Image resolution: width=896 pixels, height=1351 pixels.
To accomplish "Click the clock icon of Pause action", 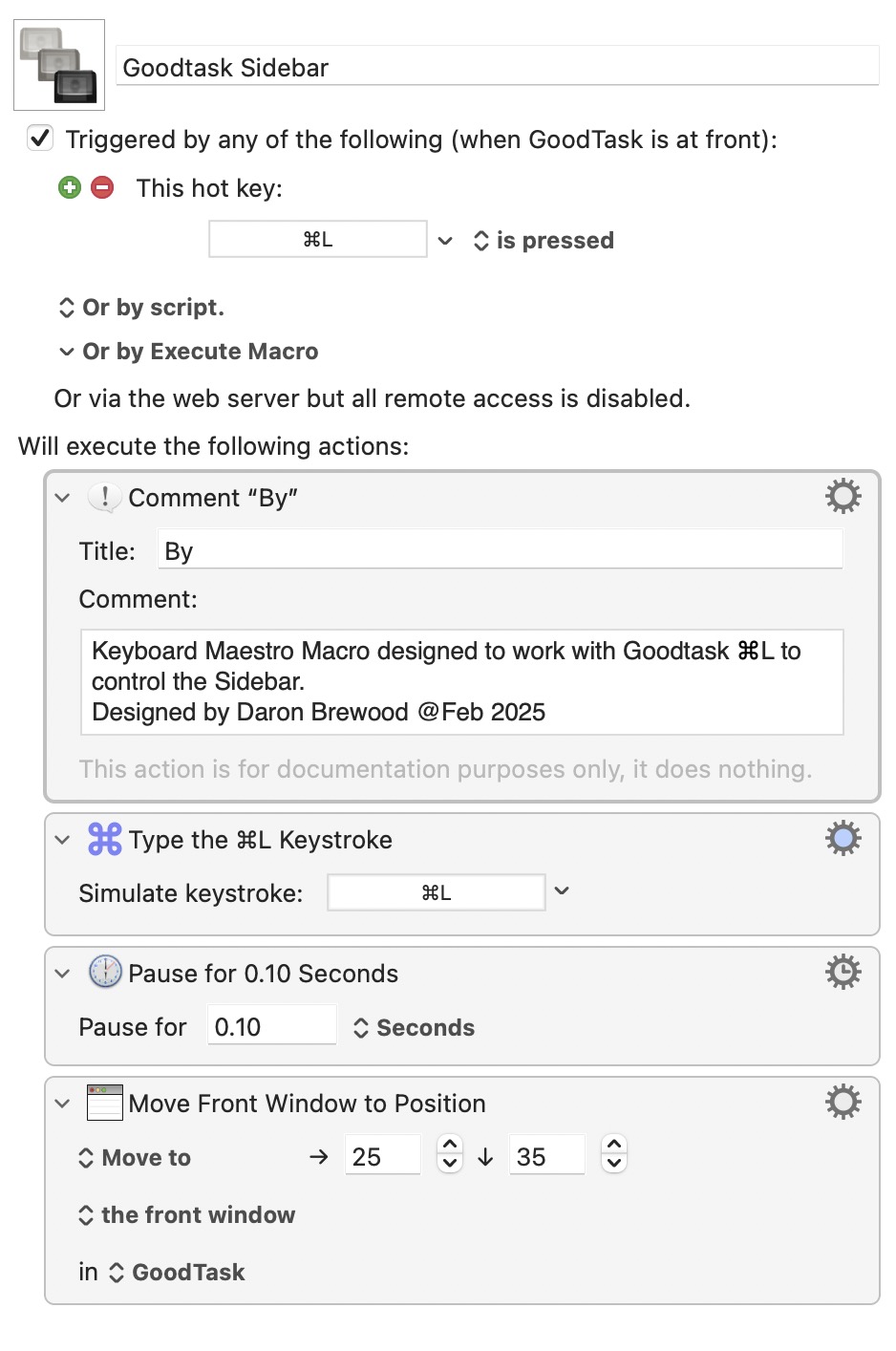I will pos(105,973).
